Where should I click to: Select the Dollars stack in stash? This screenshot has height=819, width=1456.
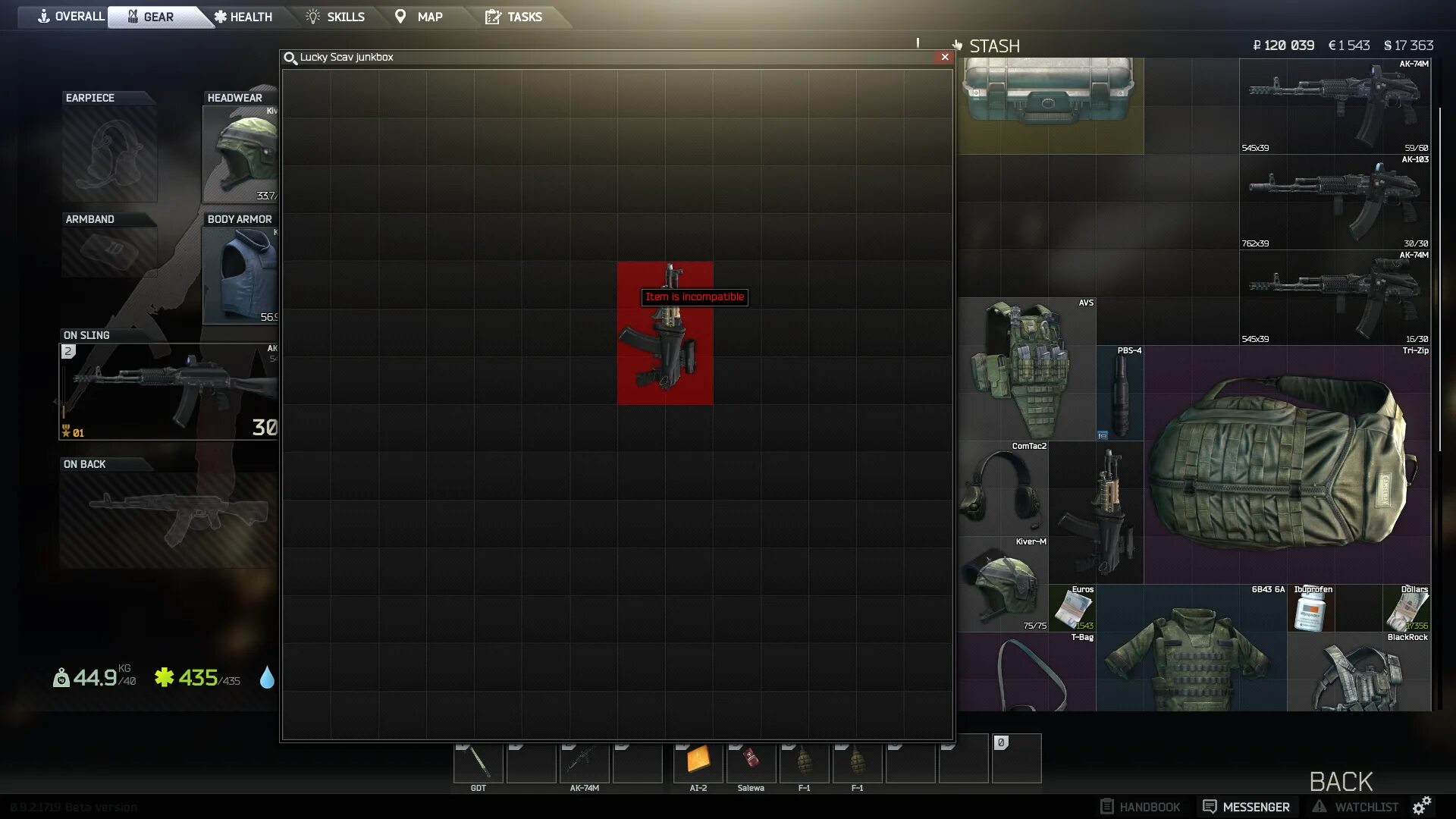pos(1407,607)
